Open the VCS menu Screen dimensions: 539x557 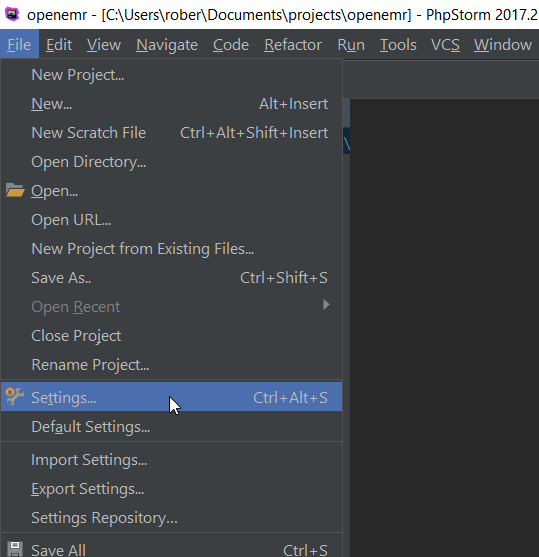[x=445, y=45]
